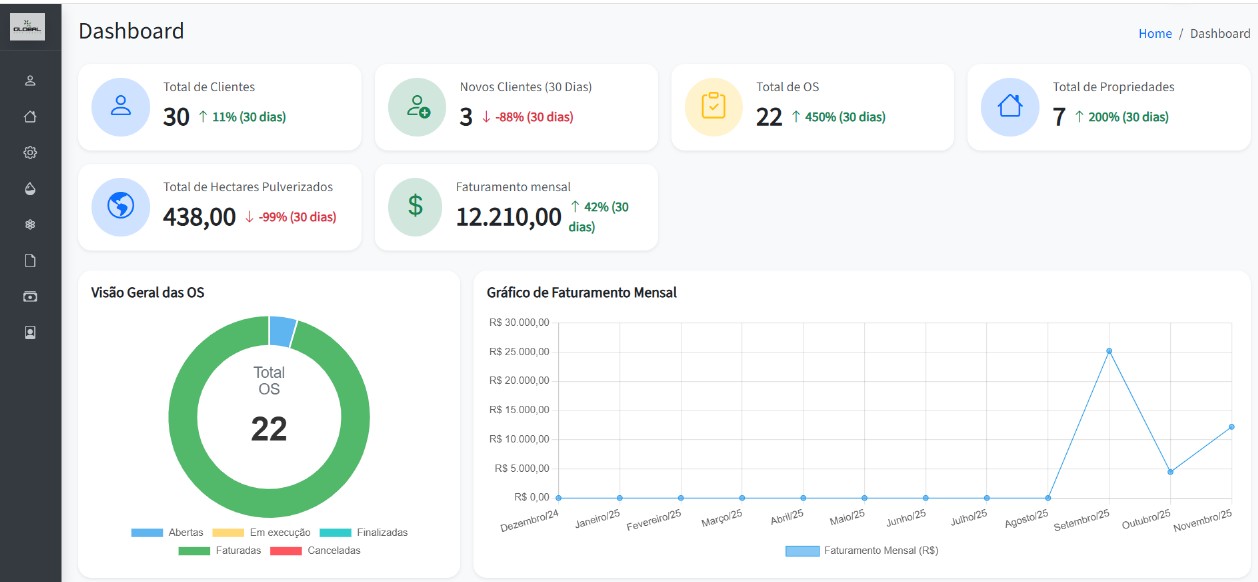
Task: Toggle the Em execução legend color box
Action: [x=228, y=533]
